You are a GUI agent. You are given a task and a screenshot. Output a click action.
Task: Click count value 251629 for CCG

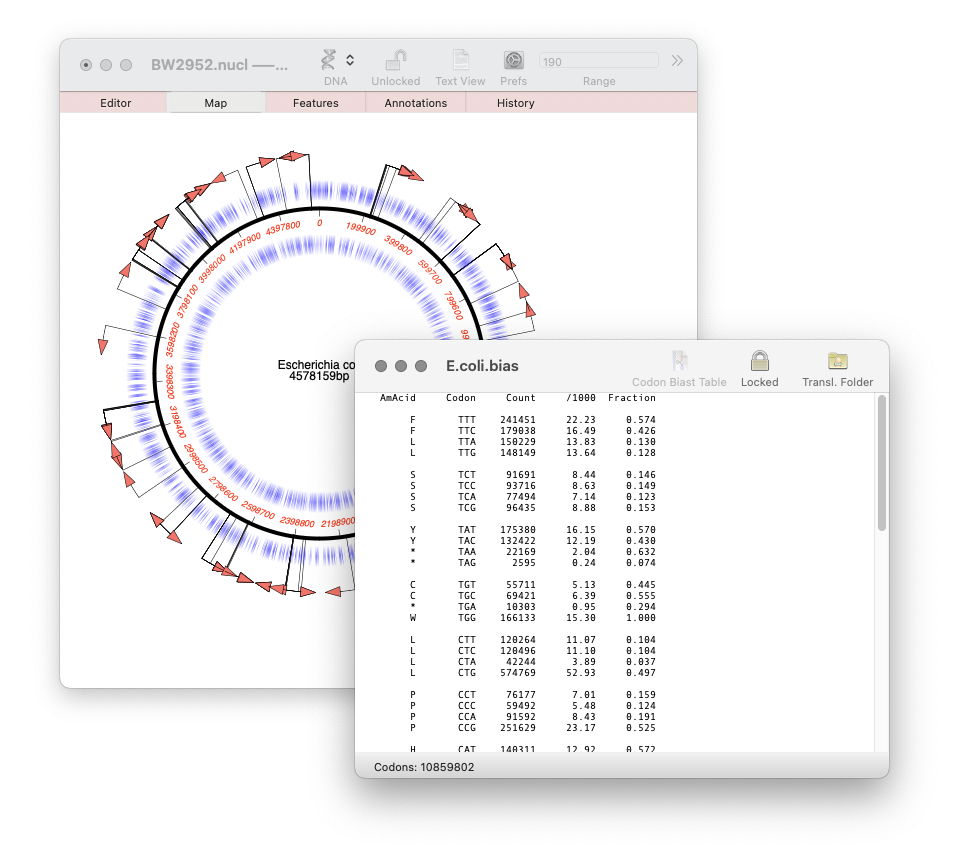(x=517, y=728)
